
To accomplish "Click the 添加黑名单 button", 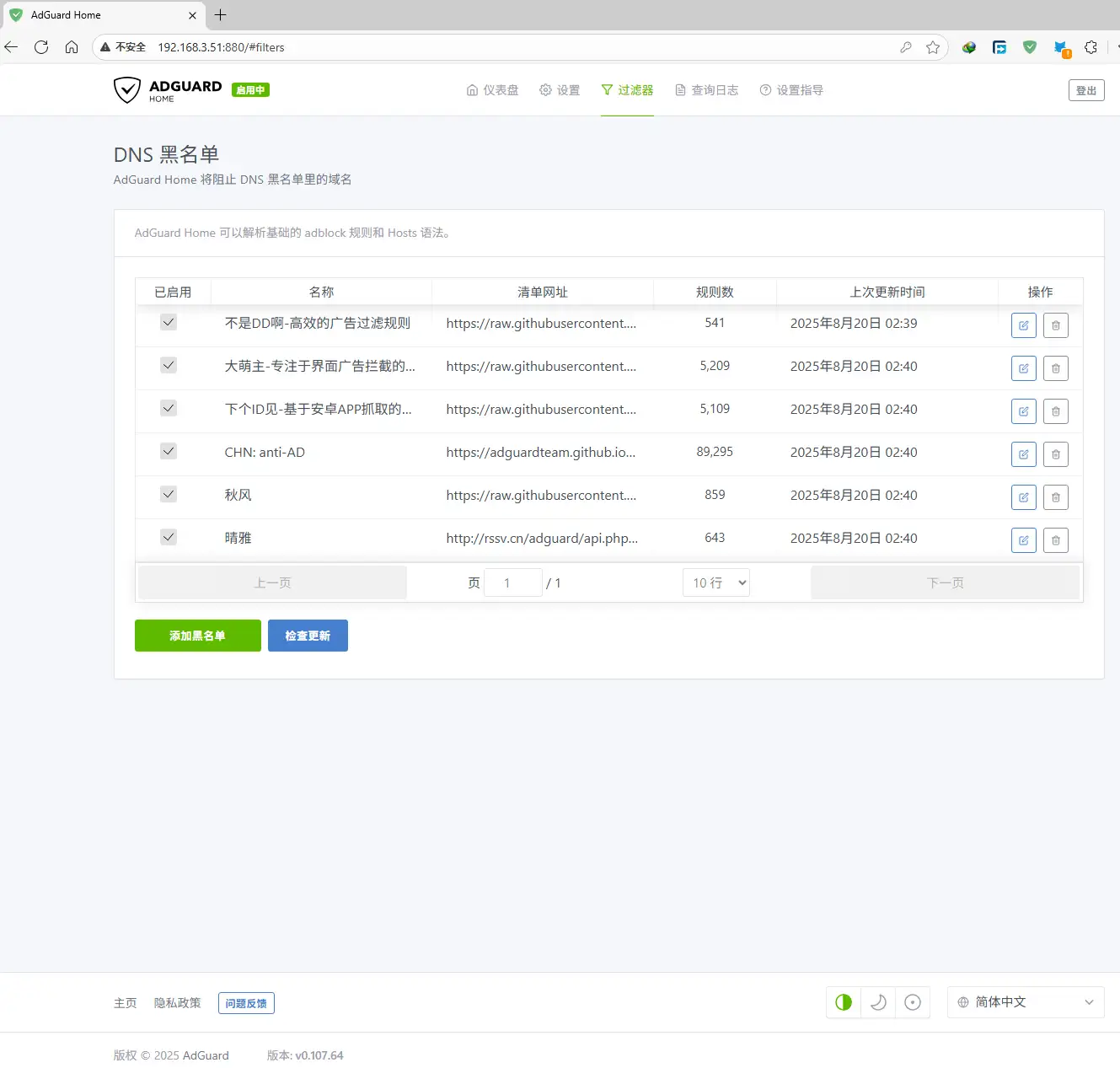I will coord(197,636).
